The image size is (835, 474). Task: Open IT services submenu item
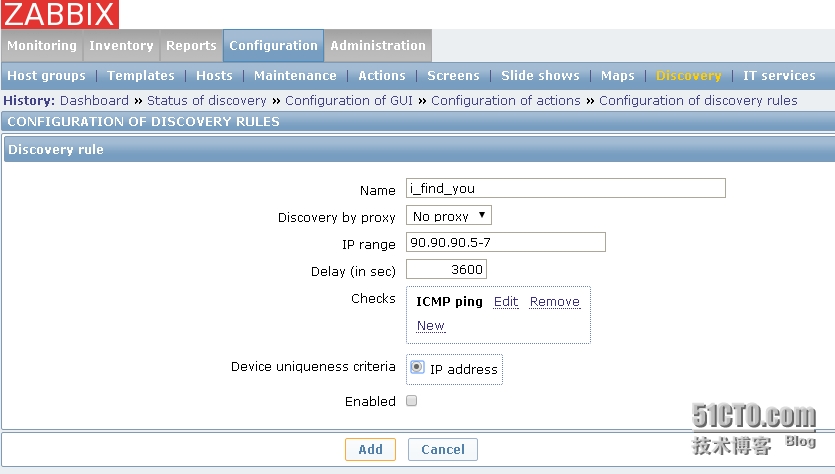(x=779, y=76)
